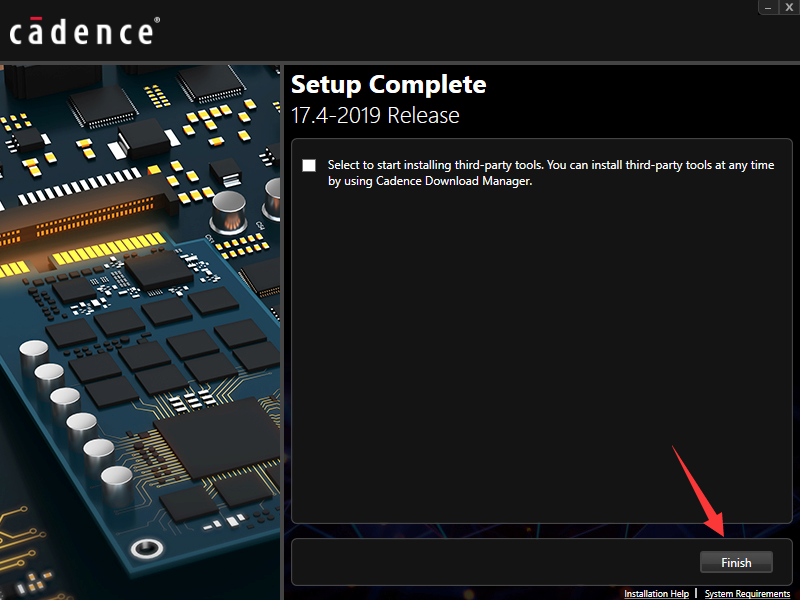Click the round mounting hole on the board
Viewport: 800px width, 600px height.
coord(148,547)
